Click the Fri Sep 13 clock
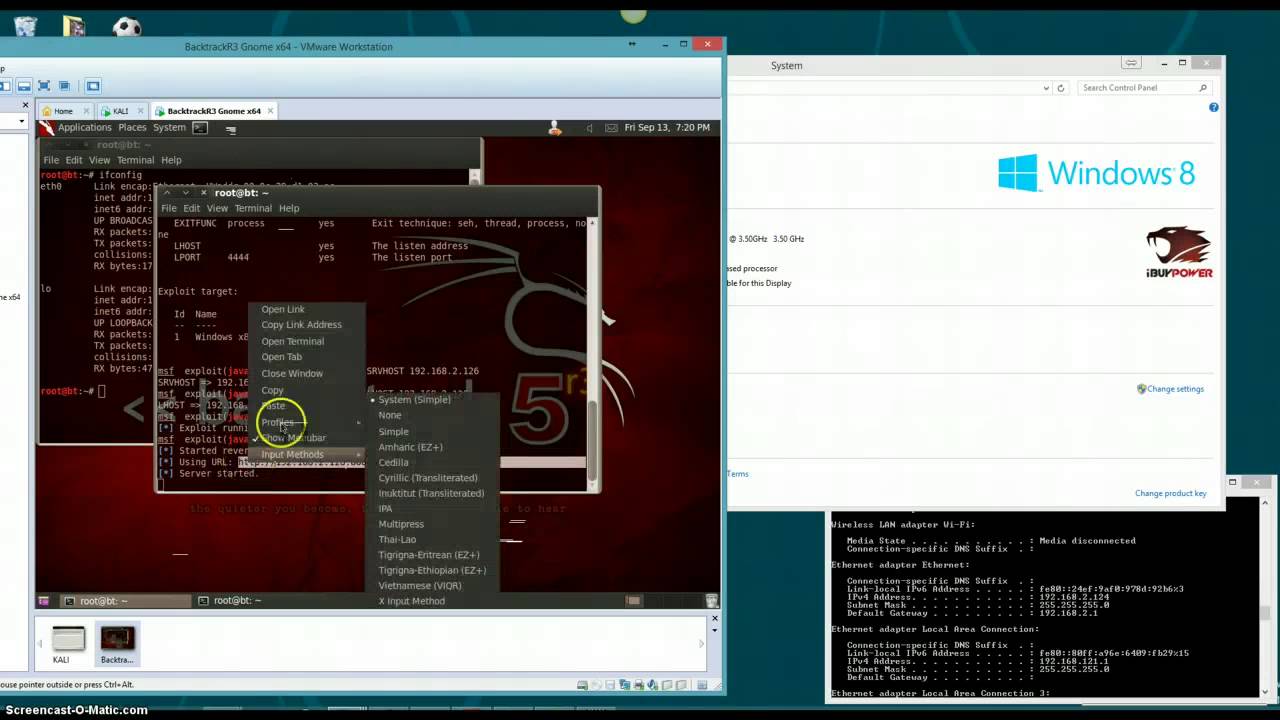The width and height of the screenshot is (1280, 720). tap(667, 128)
